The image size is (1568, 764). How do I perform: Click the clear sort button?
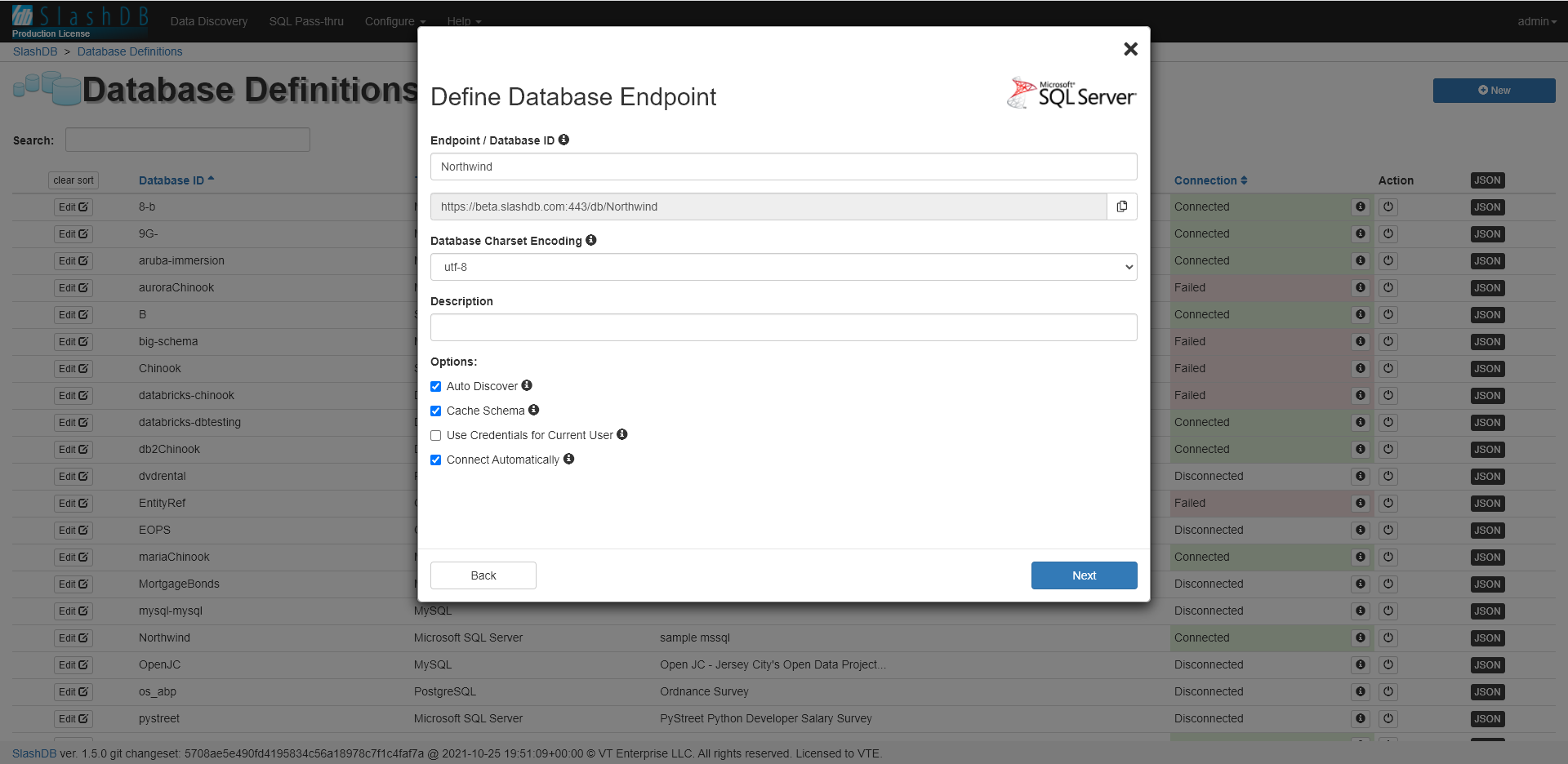(73, 180)
